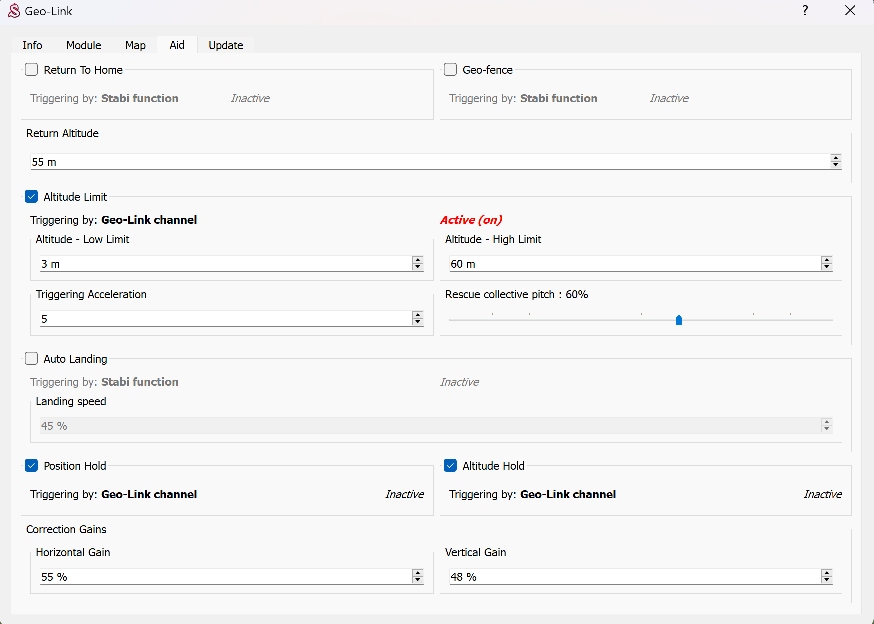Enable the Return To Home checkbox

pos(32,70)
